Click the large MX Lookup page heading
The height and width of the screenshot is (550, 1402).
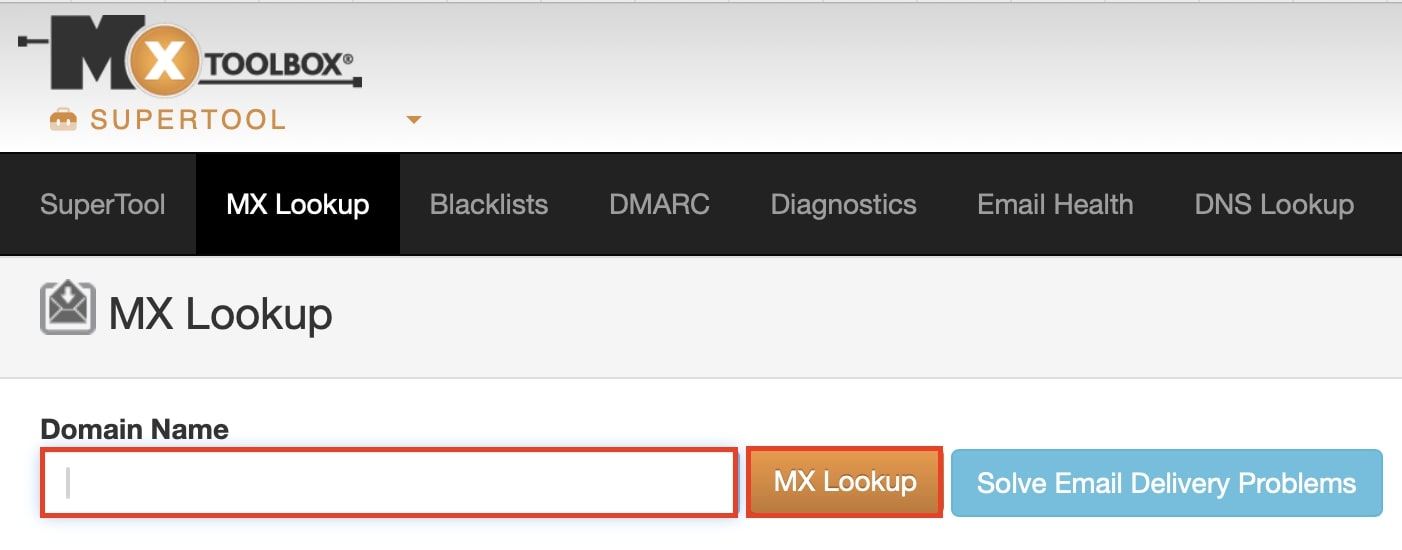pos(220,315)
